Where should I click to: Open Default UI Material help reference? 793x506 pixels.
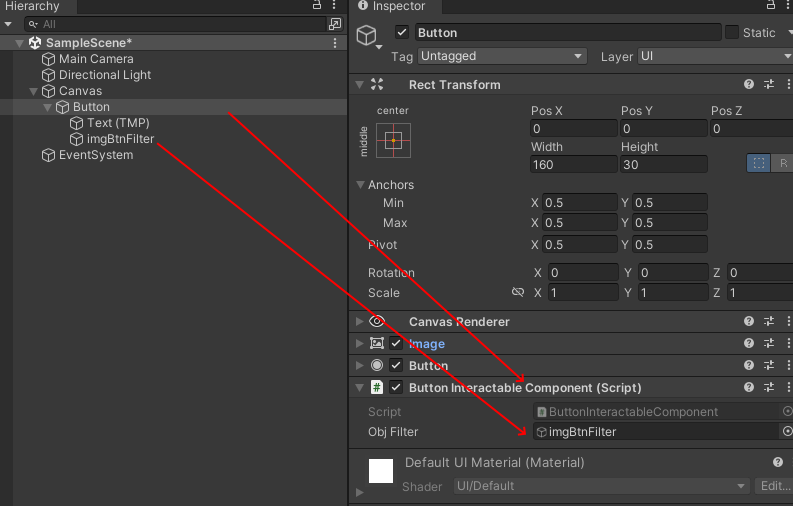[778, 462]
